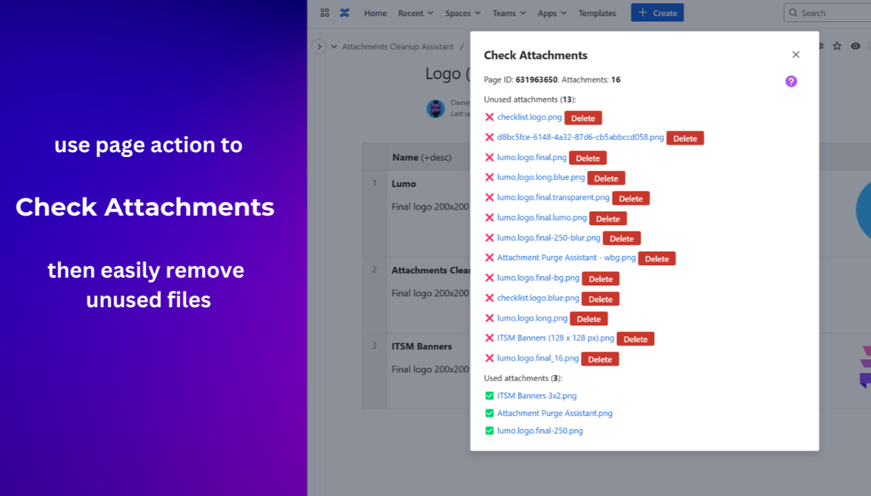The width and height of the screenshot is (871, 496).
Task: Open the Teams dropdown menu
Action: pos(509,13)
